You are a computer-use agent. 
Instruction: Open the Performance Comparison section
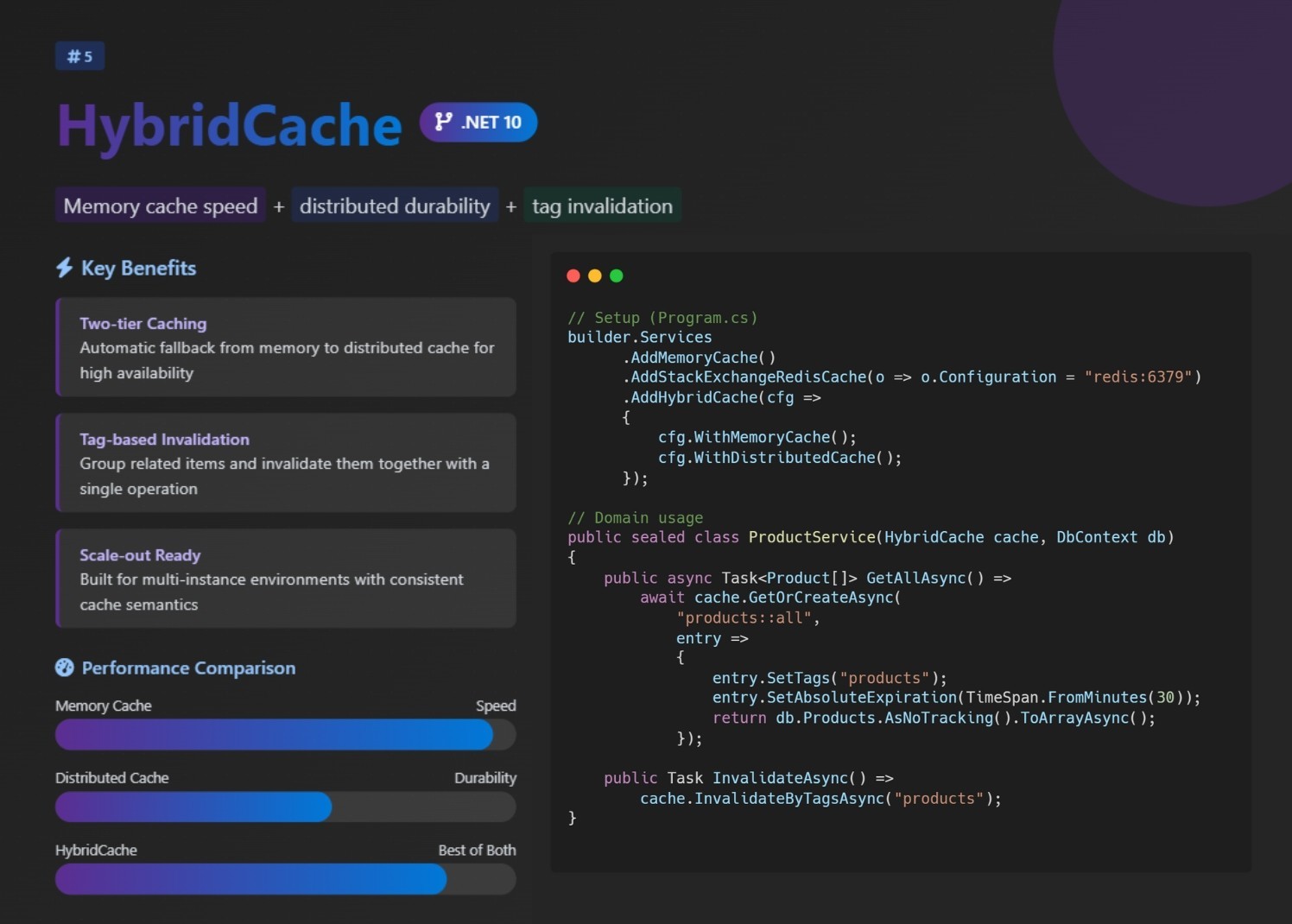[x=188, y=668]
